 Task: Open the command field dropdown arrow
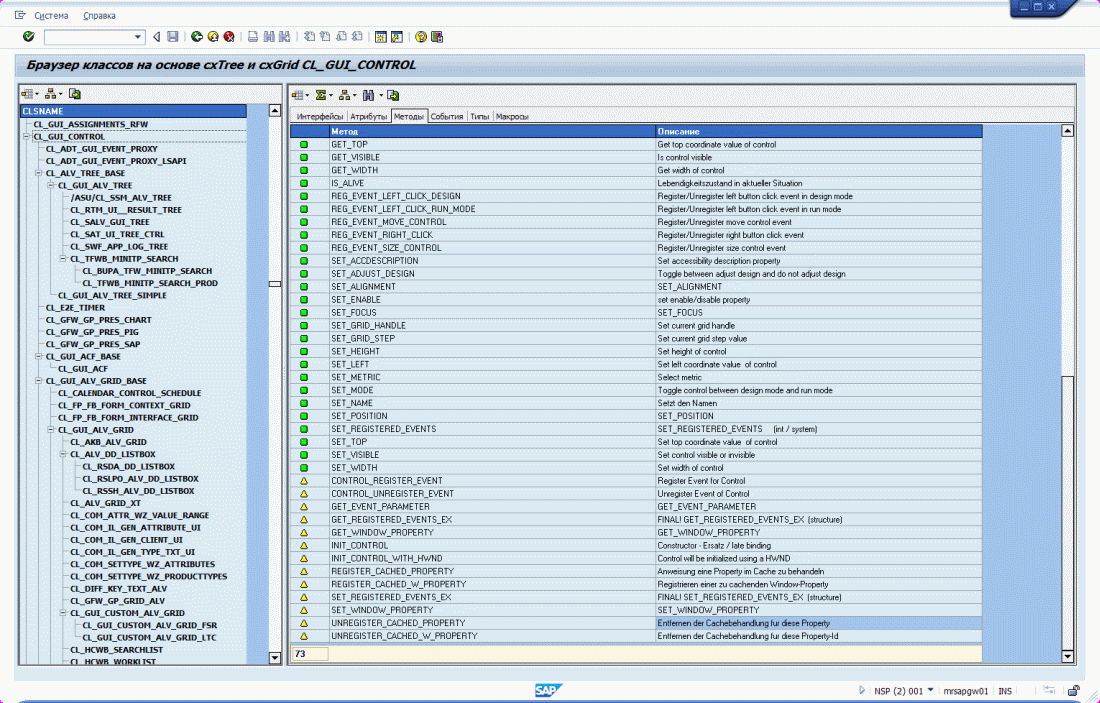[x=138, y=36]
